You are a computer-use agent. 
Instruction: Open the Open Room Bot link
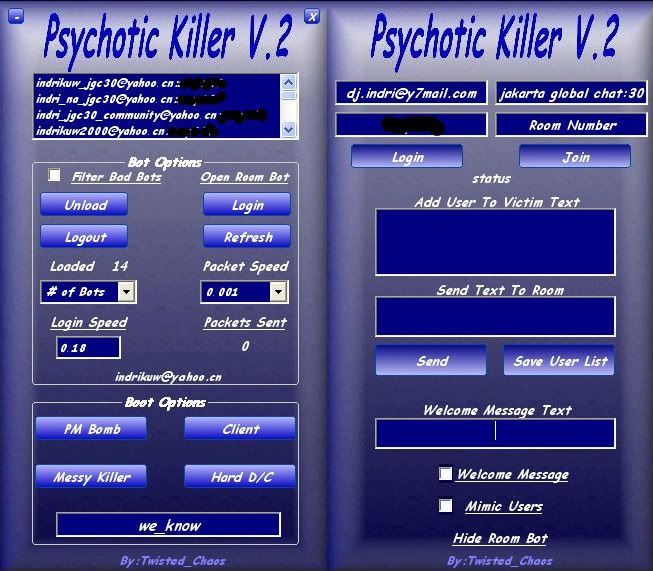click(x=245, y=177)
